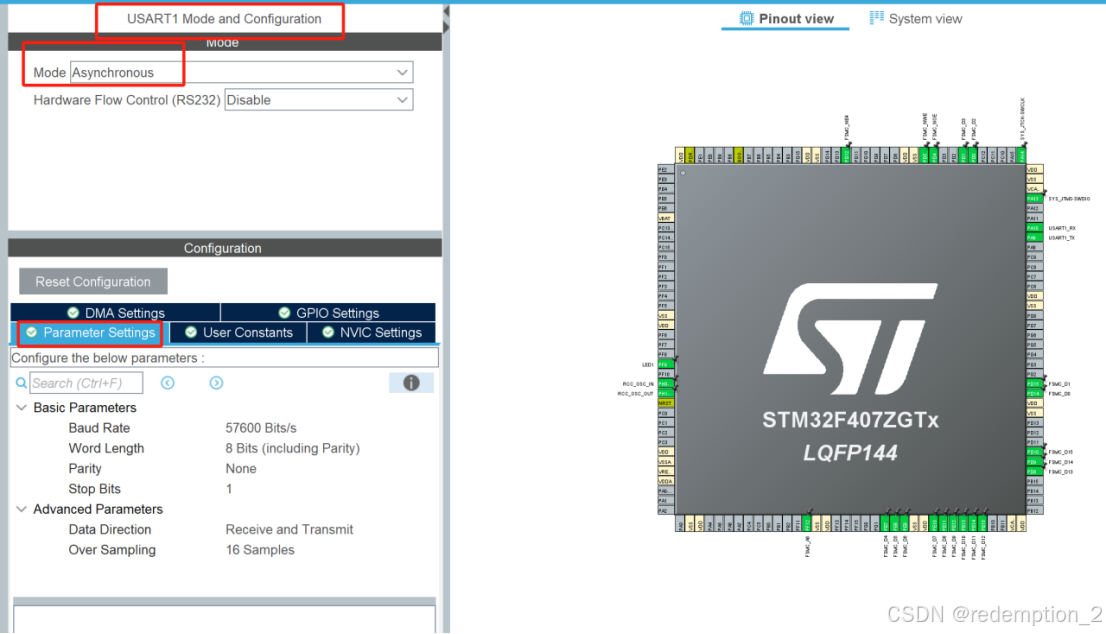The height and width of the screenshot is (634, 1106).
Task: Select Data Direction value Receive and Transmit
Action: pos(289,530)
